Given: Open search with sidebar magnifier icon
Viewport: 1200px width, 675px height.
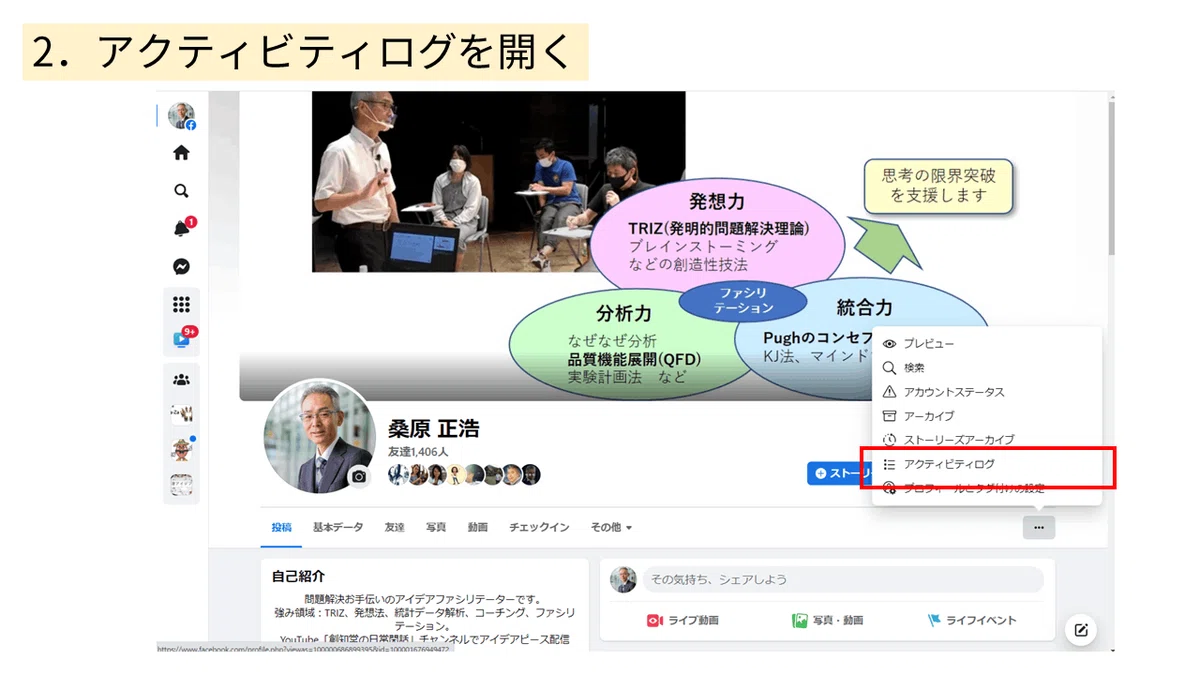Looking at the screenshot, I should tap(181, 191).
